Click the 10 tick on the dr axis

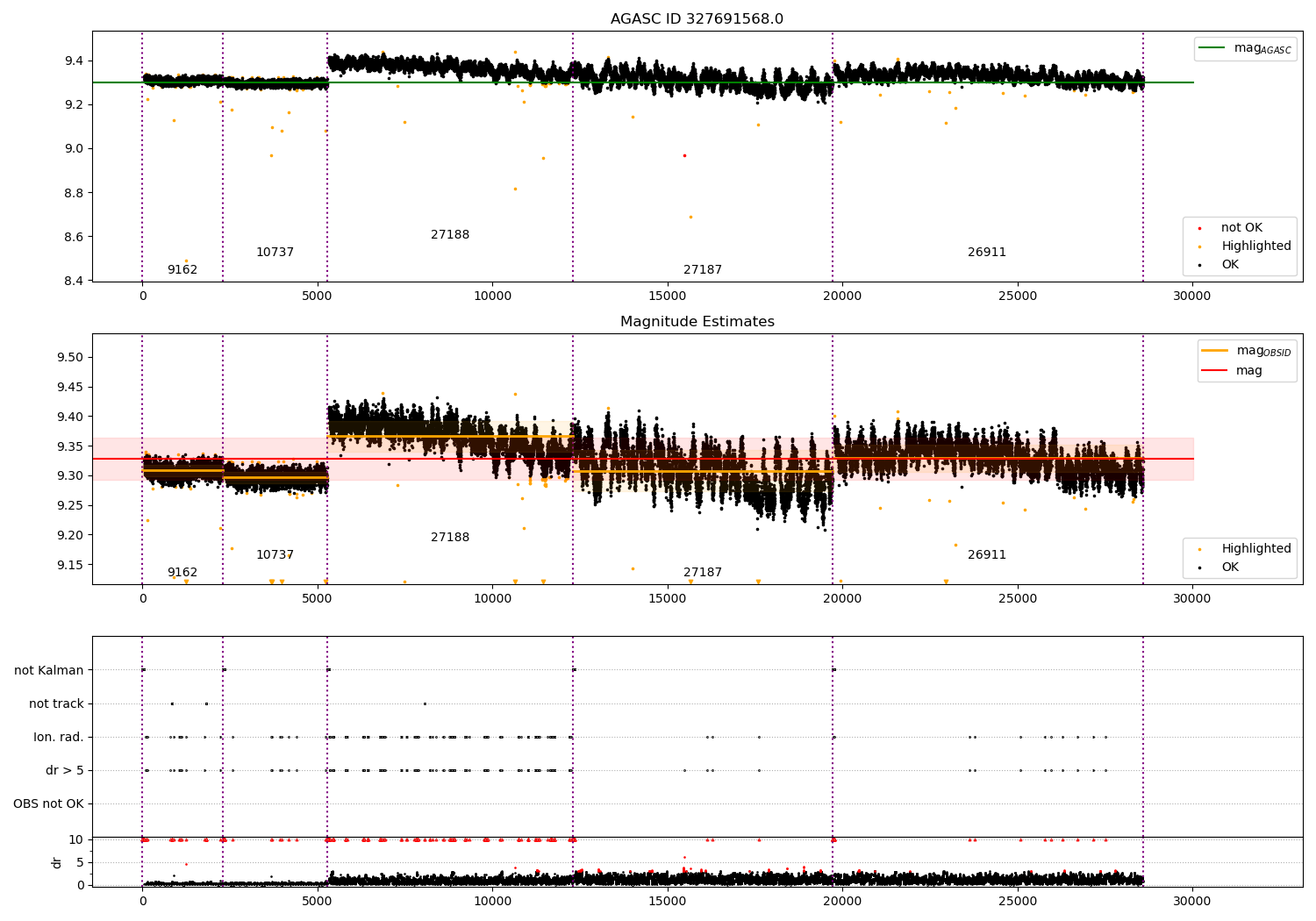click(x=76, y=840)
